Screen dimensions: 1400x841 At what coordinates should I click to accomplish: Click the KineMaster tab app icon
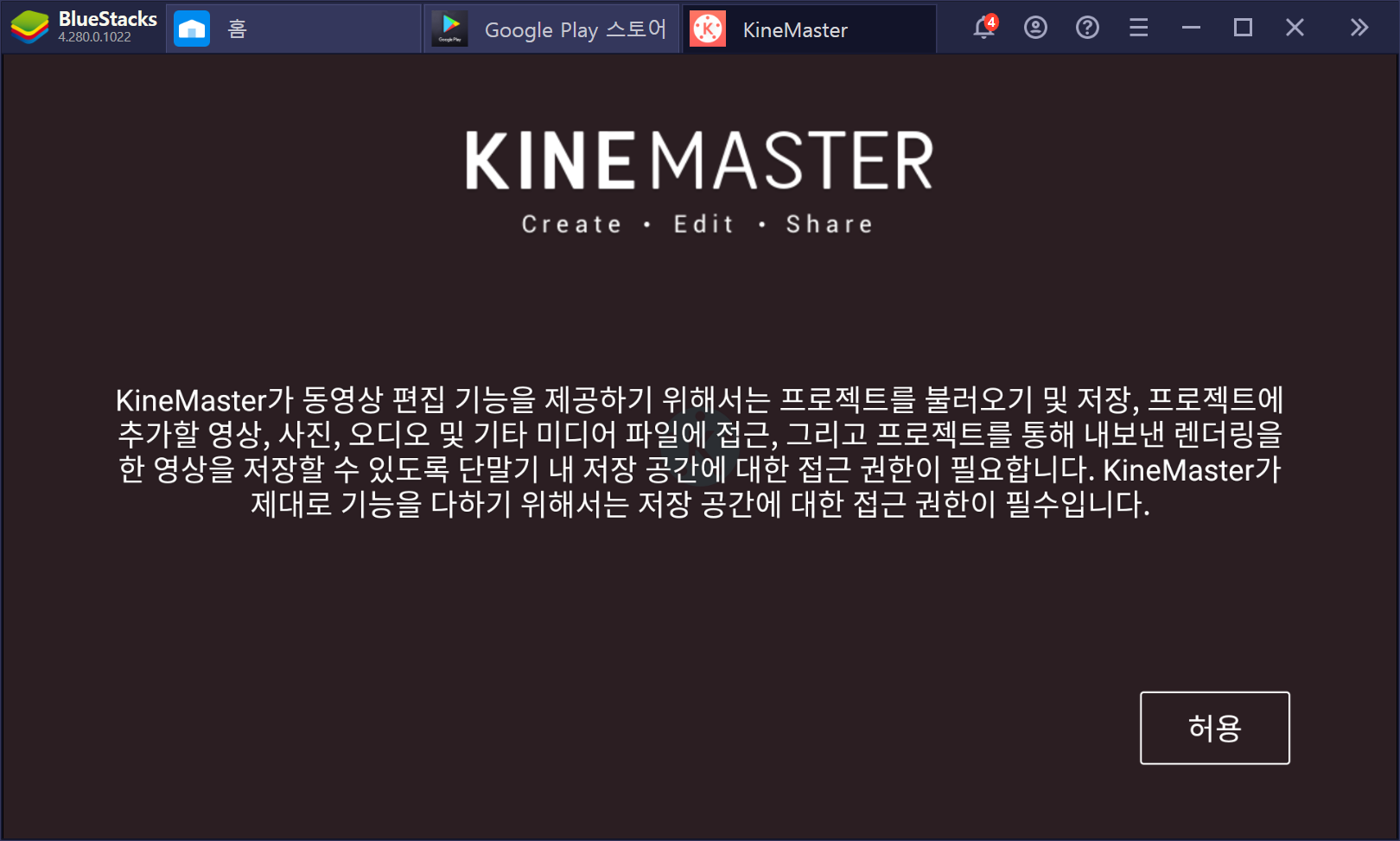(x=708, y=29)
